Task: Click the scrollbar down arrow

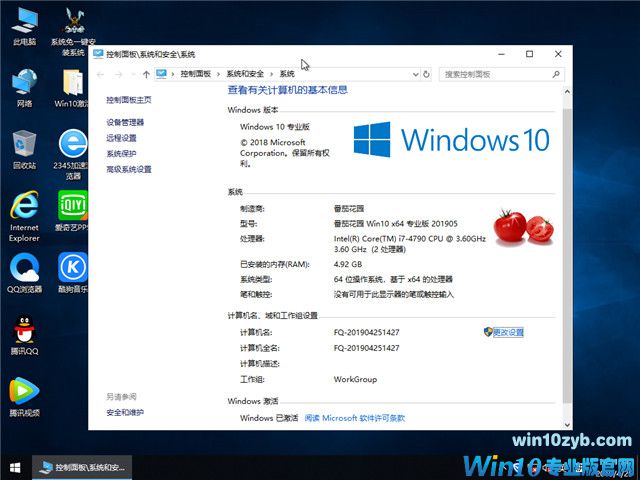Action: coord(567,425)
